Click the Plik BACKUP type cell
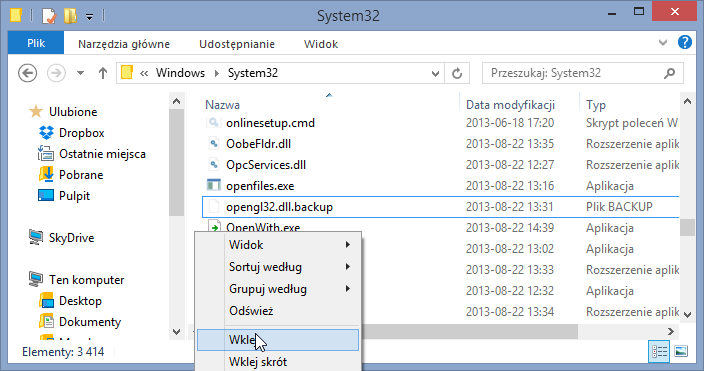Image resolution: width=704 pixels, height=371 pixels. coord(619,207)
